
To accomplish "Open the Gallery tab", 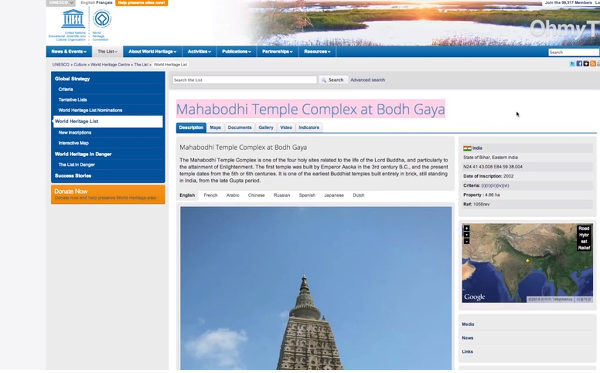I will (266, 127).
